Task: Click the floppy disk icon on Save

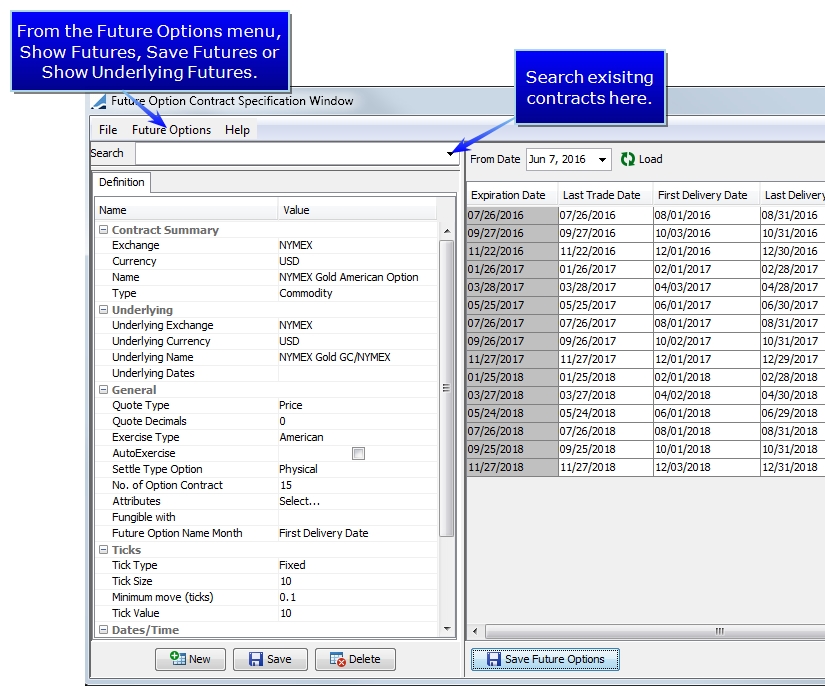Action: (x=256, y=659)
